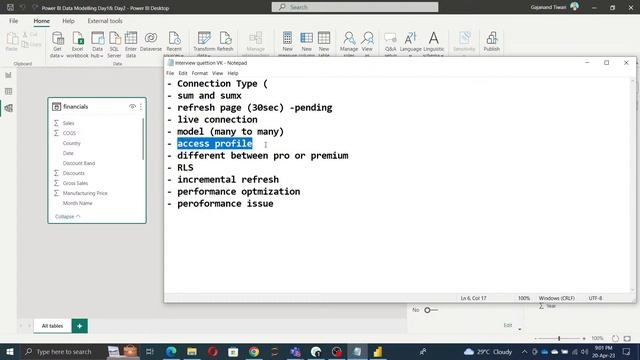Open Windows Start button

9,351
